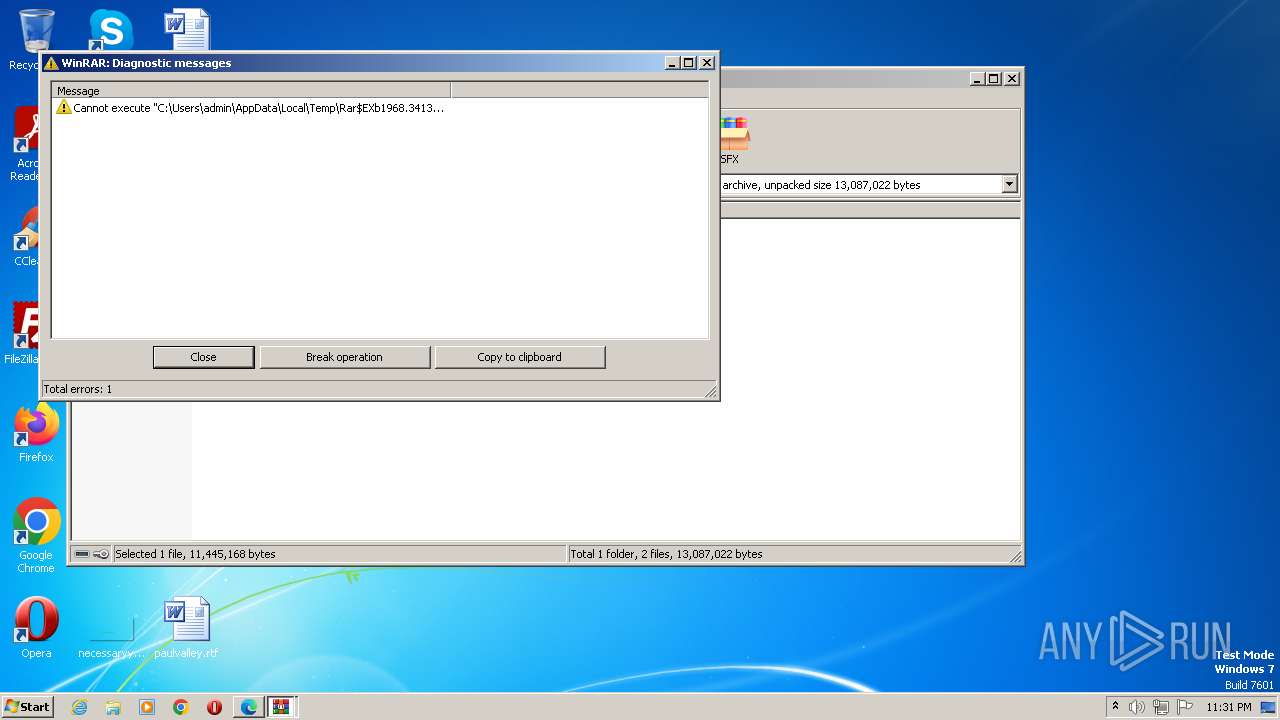Viewport: 1280px width, 720px height.
Task: Click the SFX toolbar icon in WinRAR
Action: 733,140
